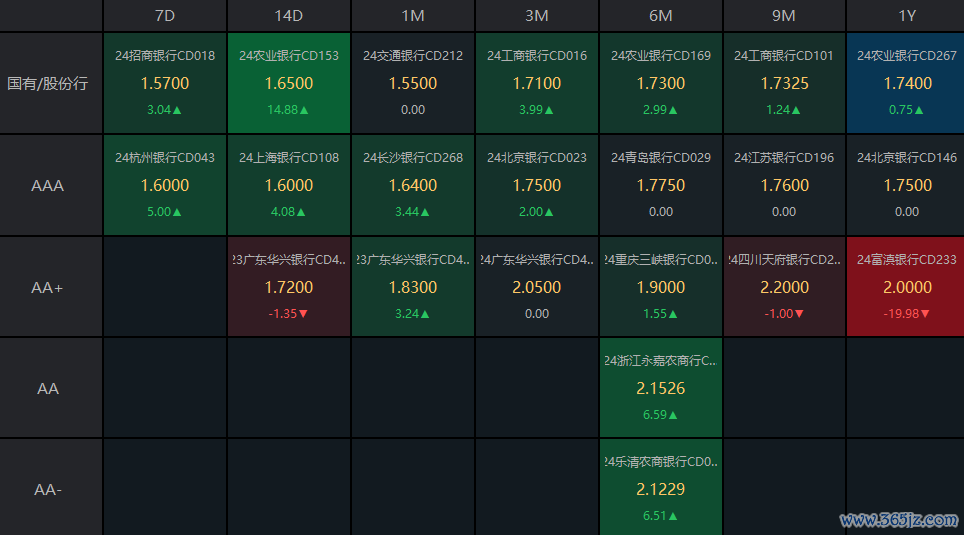
Task: Open the 24农业银行CD169 cell
Action: pos(661,83)
